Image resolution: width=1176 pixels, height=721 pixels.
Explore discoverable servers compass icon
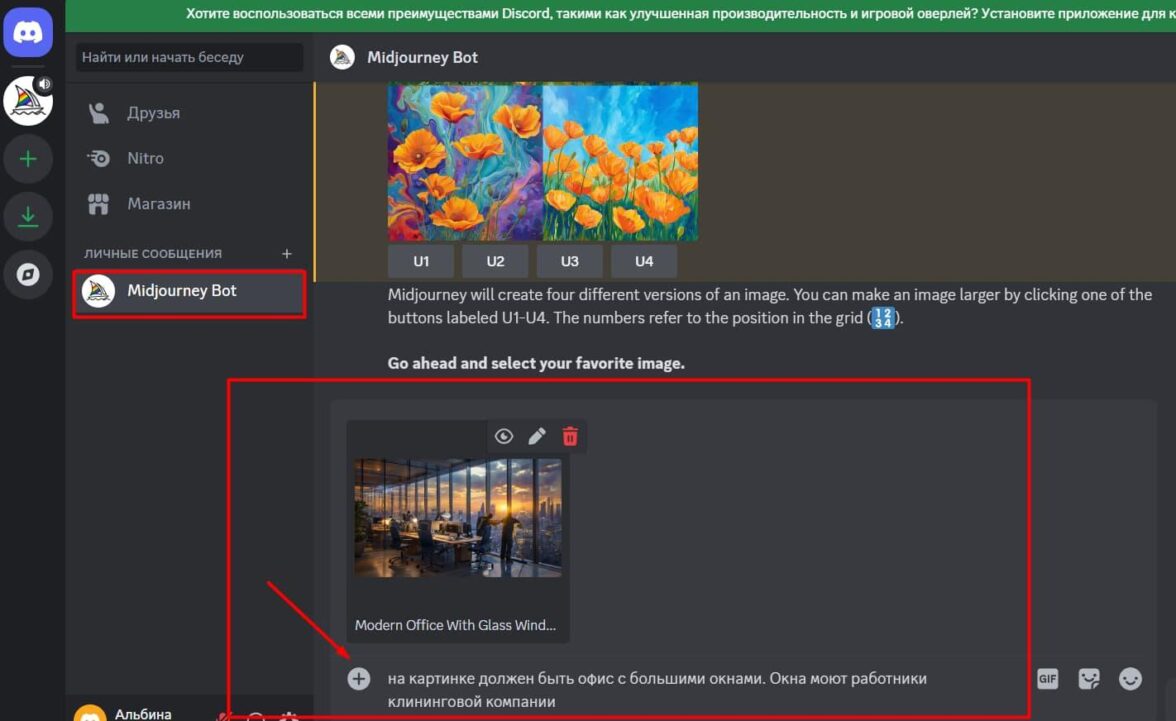[28, 275]
